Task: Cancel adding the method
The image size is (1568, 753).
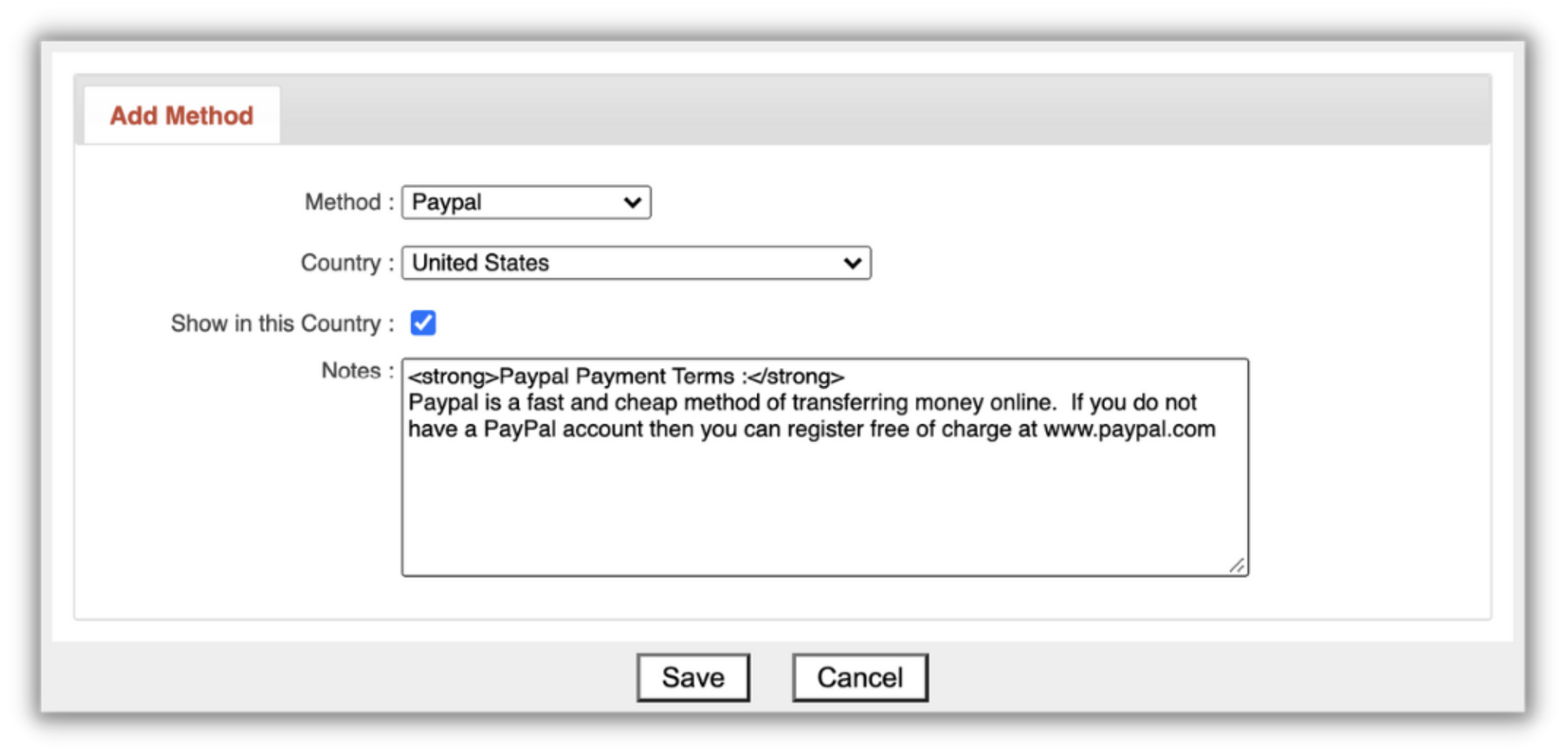Action: (x=860, y=678)
